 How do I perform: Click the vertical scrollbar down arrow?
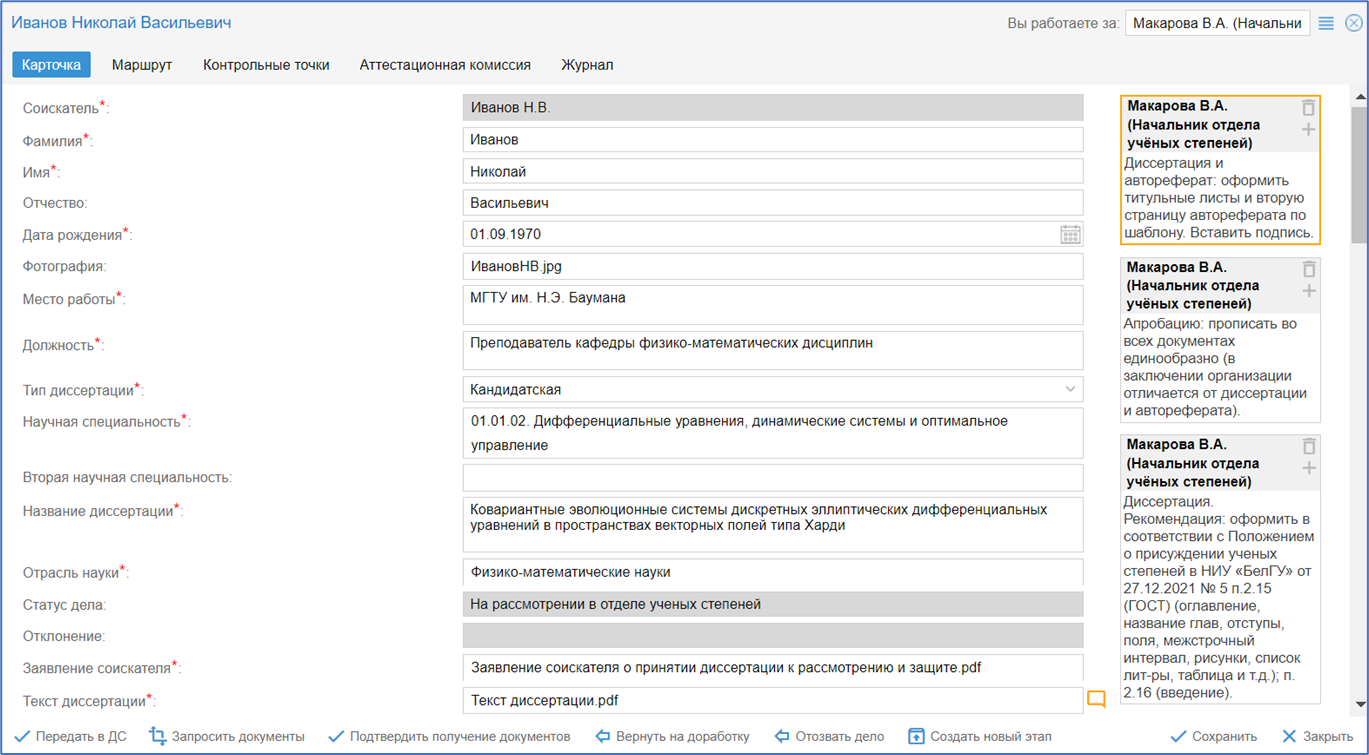[1359, 704]
